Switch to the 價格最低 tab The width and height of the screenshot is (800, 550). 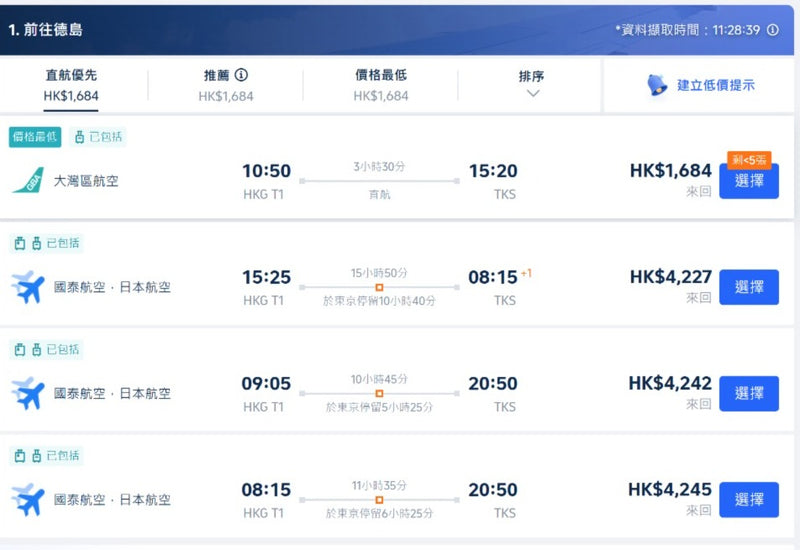[x=381, y=85]
